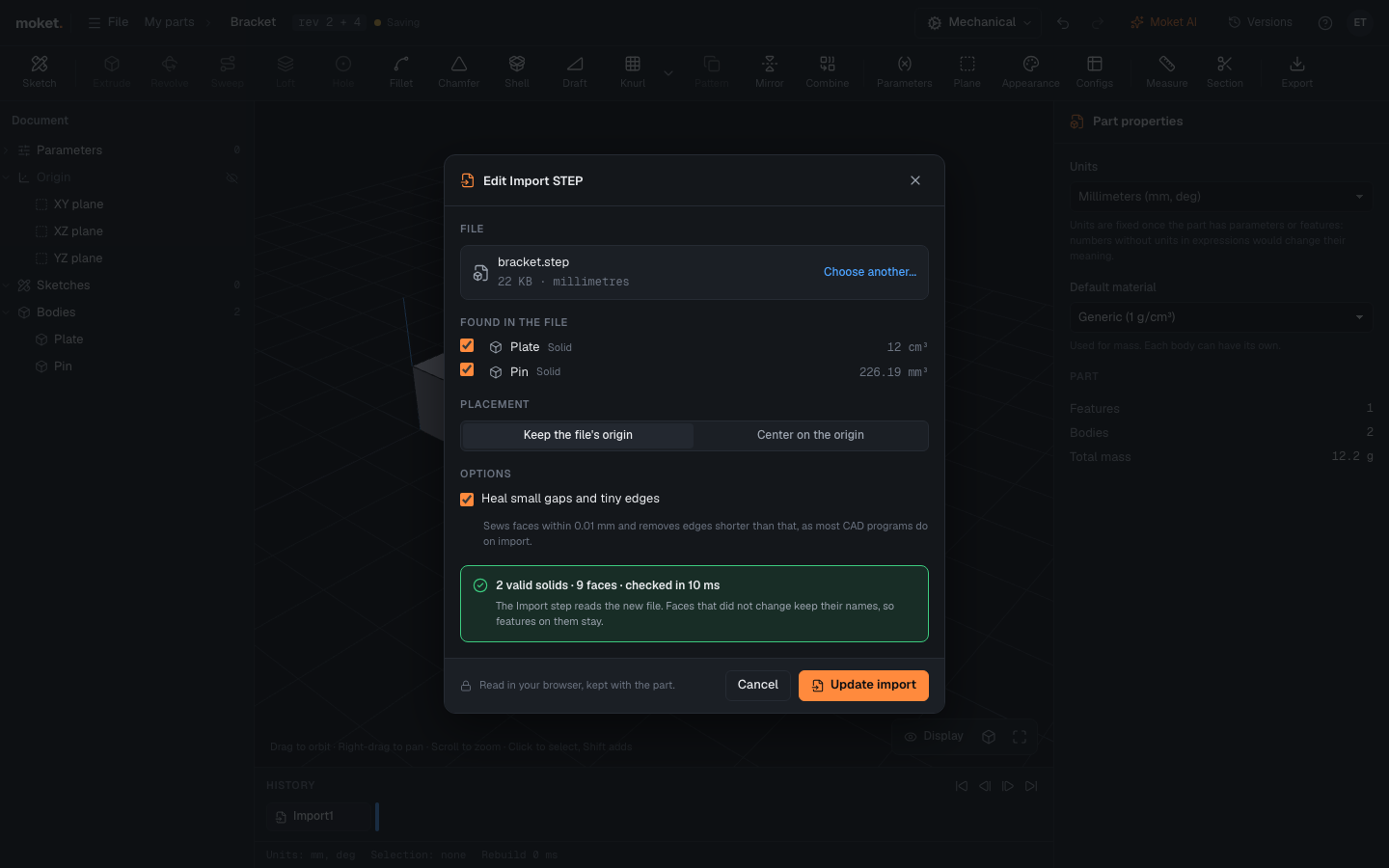The width and height of the screenshot is (1389, 868).
Task: Select the Fillet tool
Action: [x=401, y=71]
